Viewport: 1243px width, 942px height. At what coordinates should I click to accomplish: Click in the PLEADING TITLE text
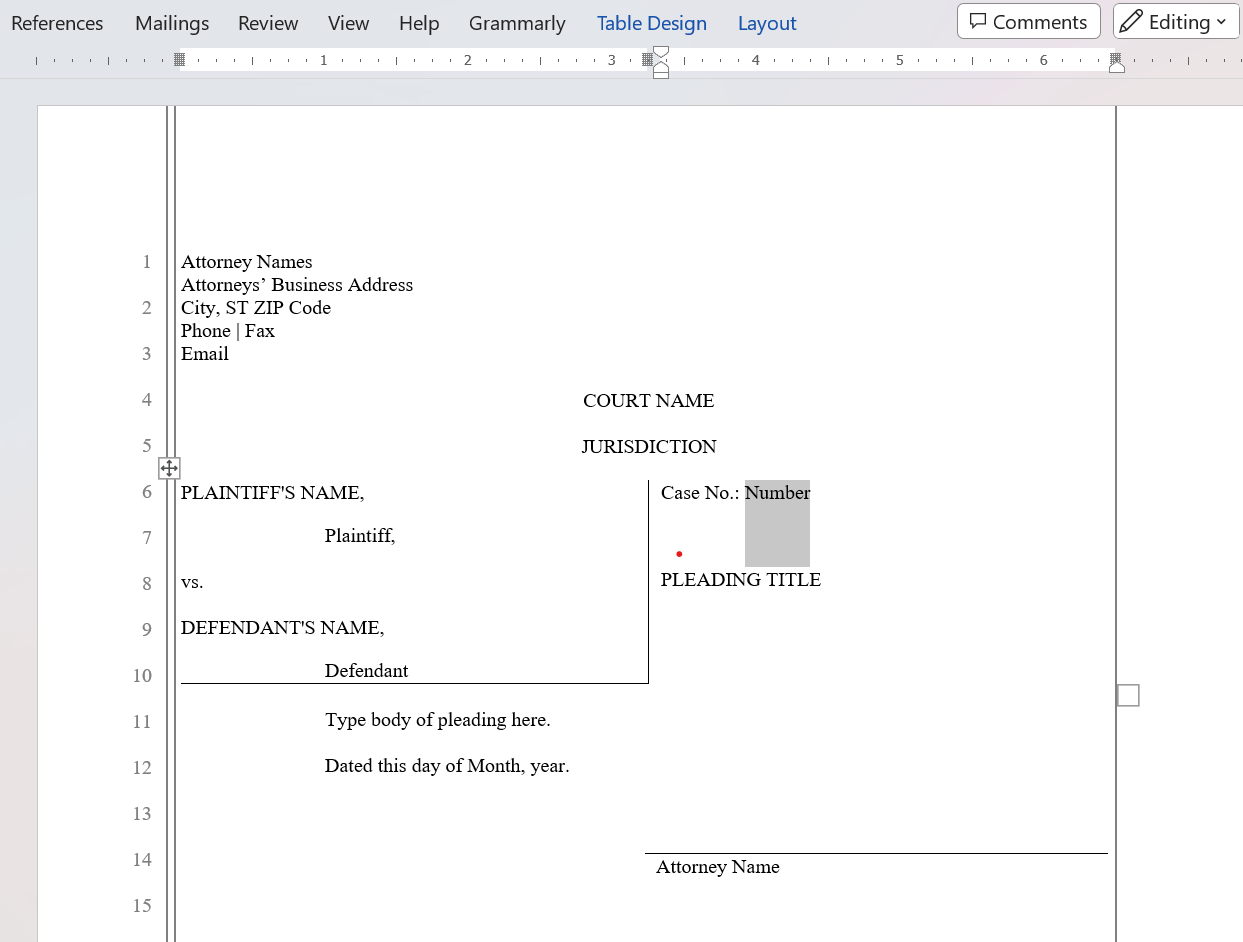740,580
